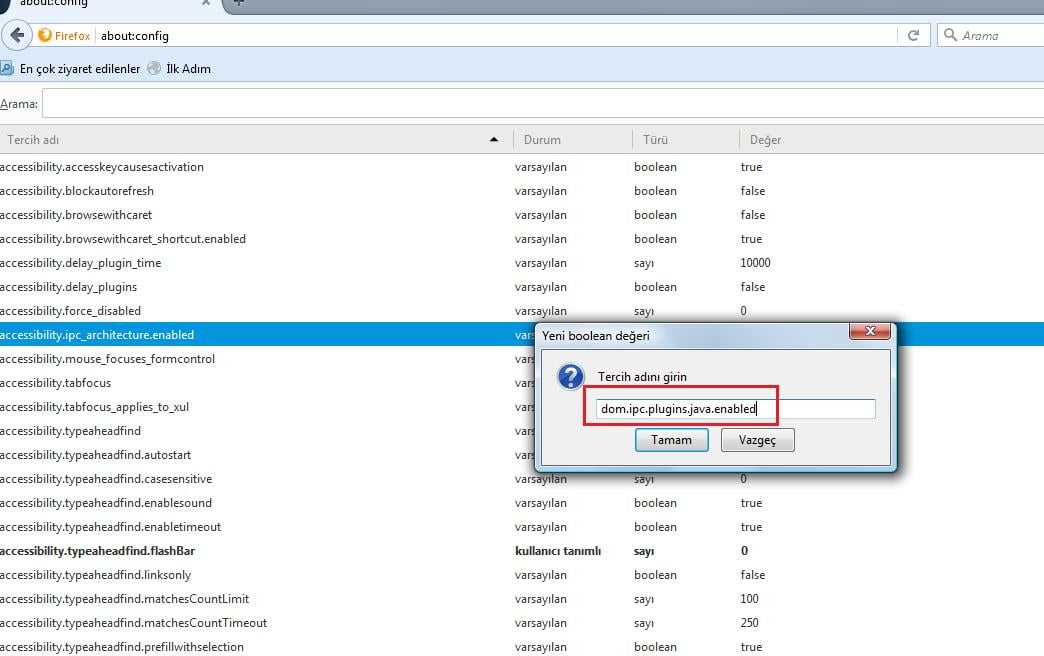
Task: Click the Türü column header
Action: pos(655,139)
